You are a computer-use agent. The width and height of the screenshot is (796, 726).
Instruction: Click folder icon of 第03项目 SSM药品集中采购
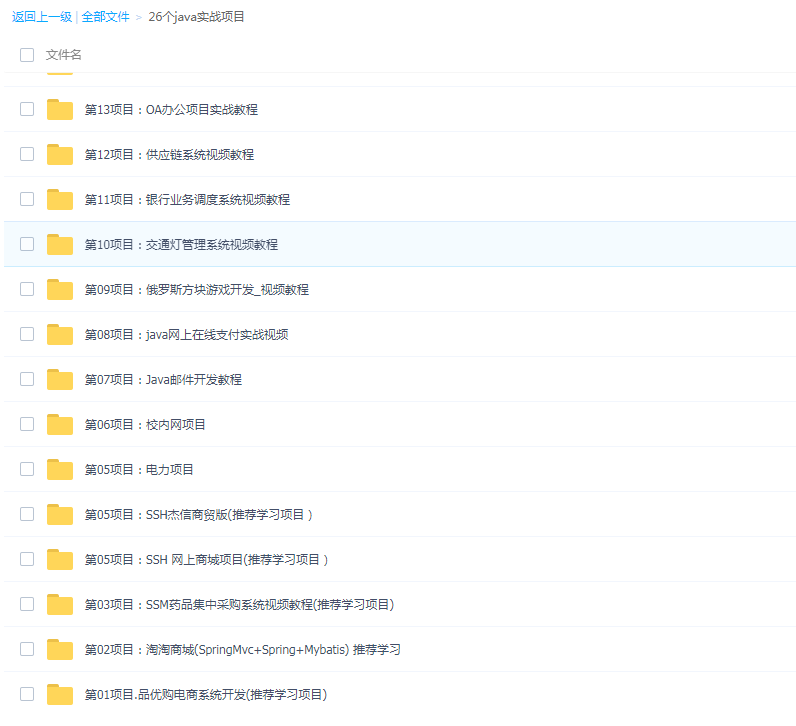point(60,604)
